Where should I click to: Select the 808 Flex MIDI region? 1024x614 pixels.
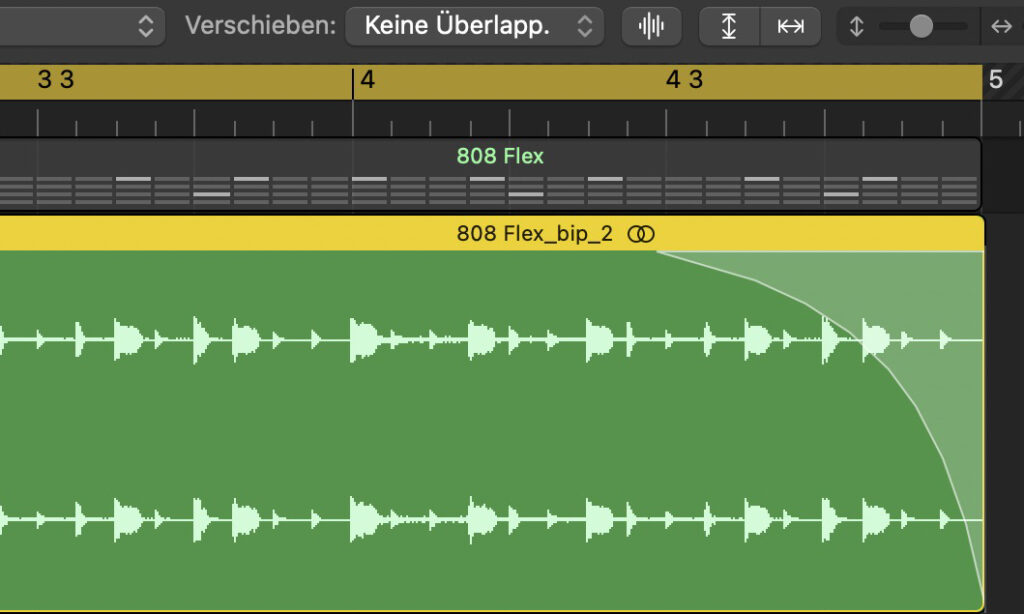click(490, 174)
